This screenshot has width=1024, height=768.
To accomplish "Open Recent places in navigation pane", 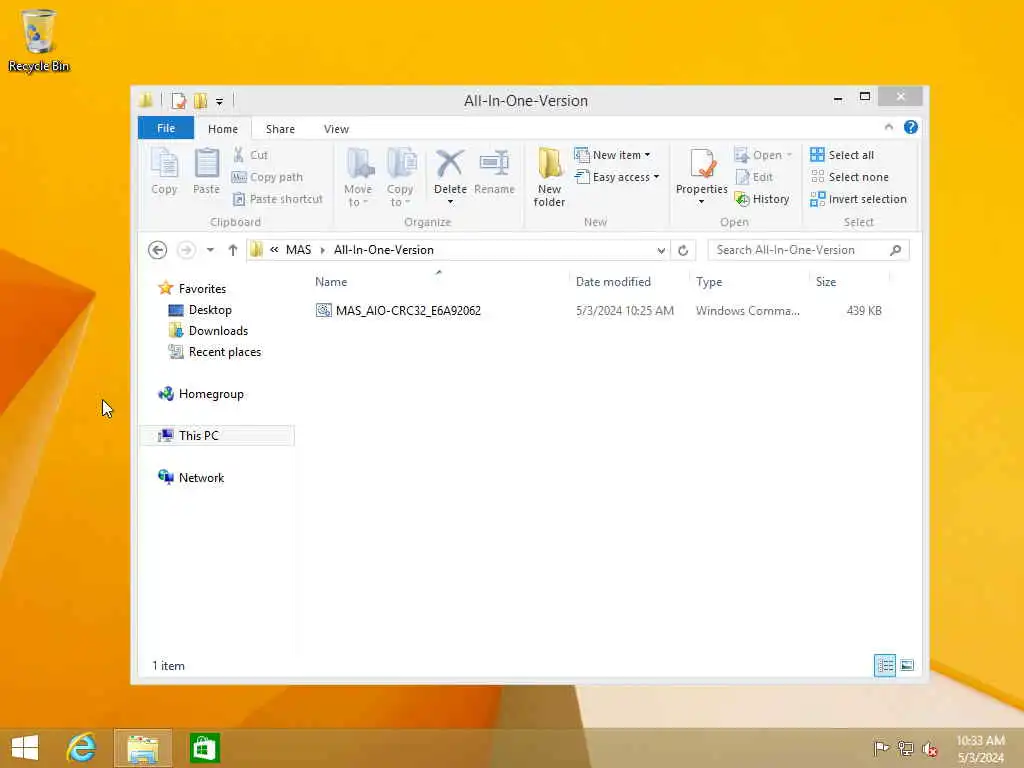I will 225,352.
